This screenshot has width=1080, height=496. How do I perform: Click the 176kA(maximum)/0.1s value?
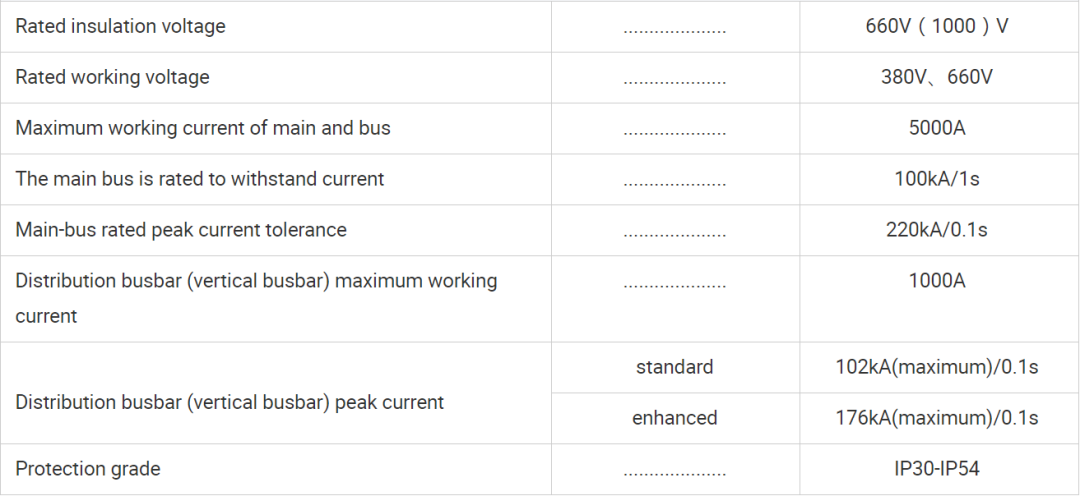click(937, 418)
